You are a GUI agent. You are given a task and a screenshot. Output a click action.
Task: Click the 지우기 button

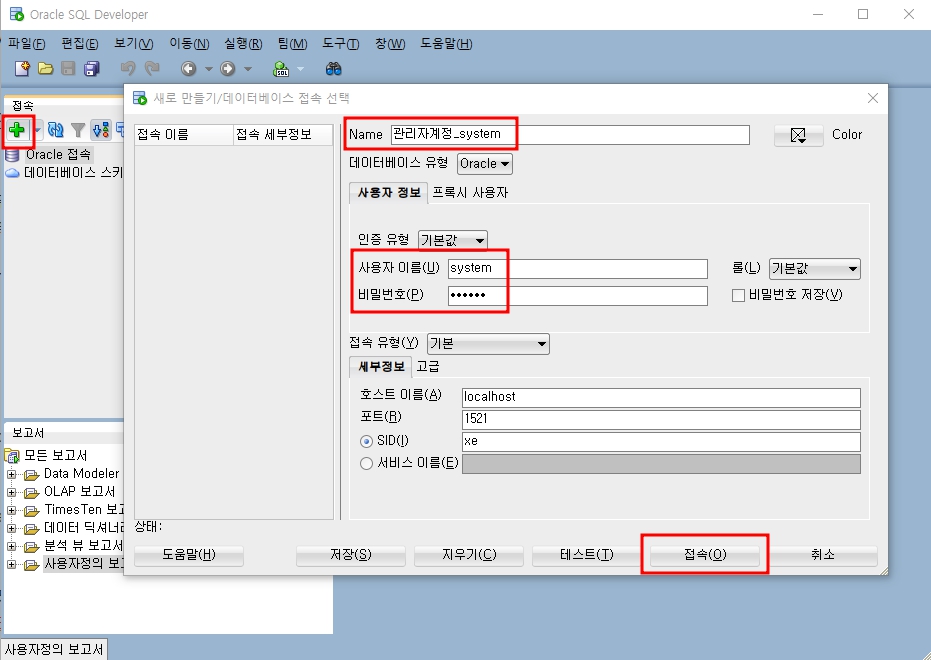tap(468, 555)
